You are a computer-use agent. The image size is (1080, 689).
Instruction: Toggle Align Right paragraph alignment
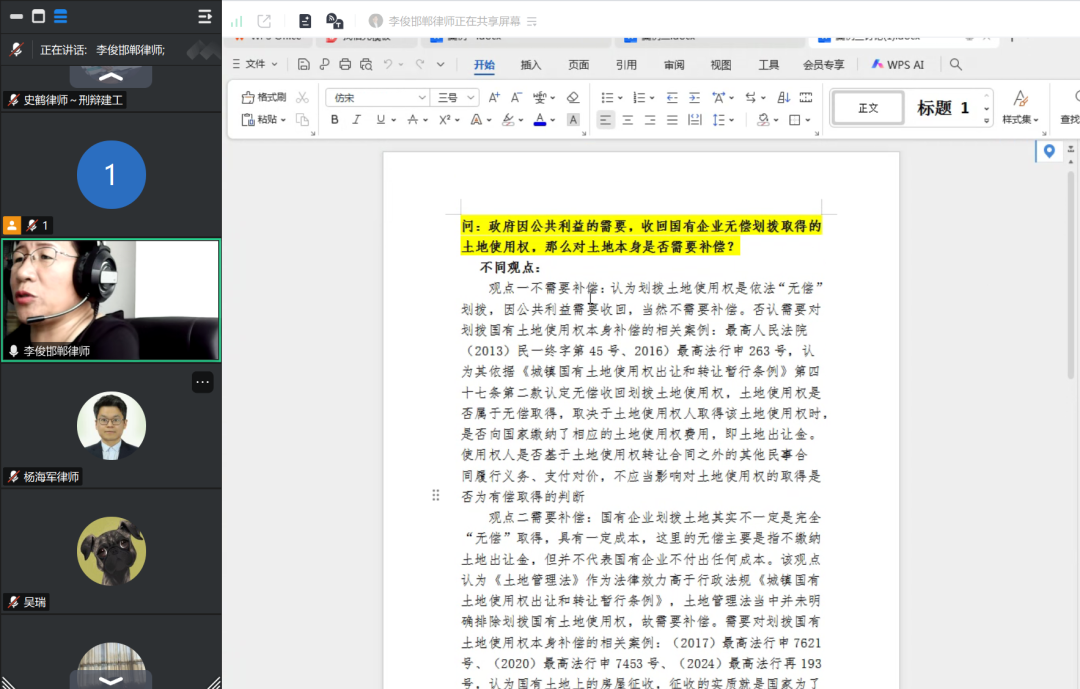pos(650,120)
